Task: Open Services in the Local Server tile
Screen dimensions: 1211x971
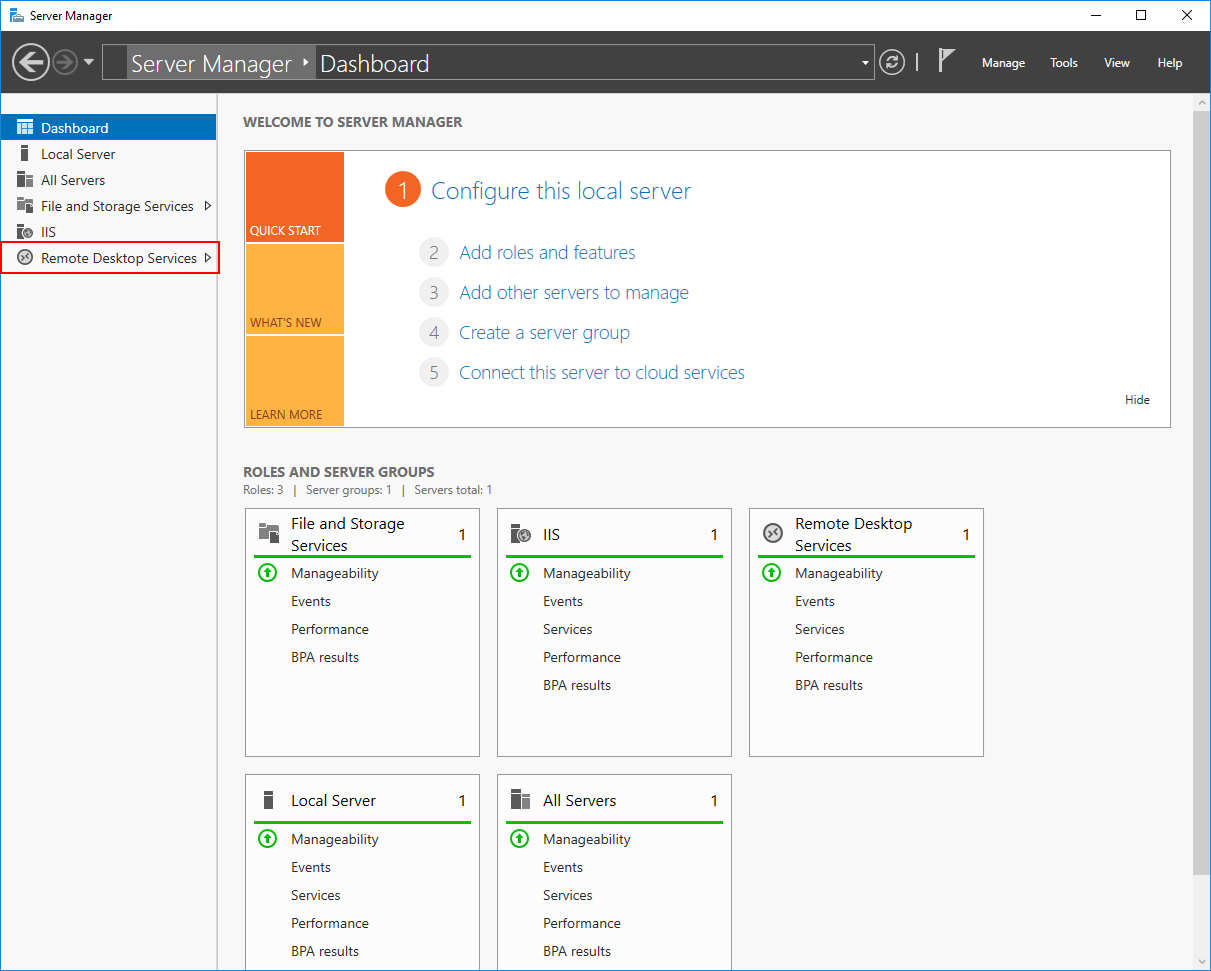Action: [x=316, y=895]
